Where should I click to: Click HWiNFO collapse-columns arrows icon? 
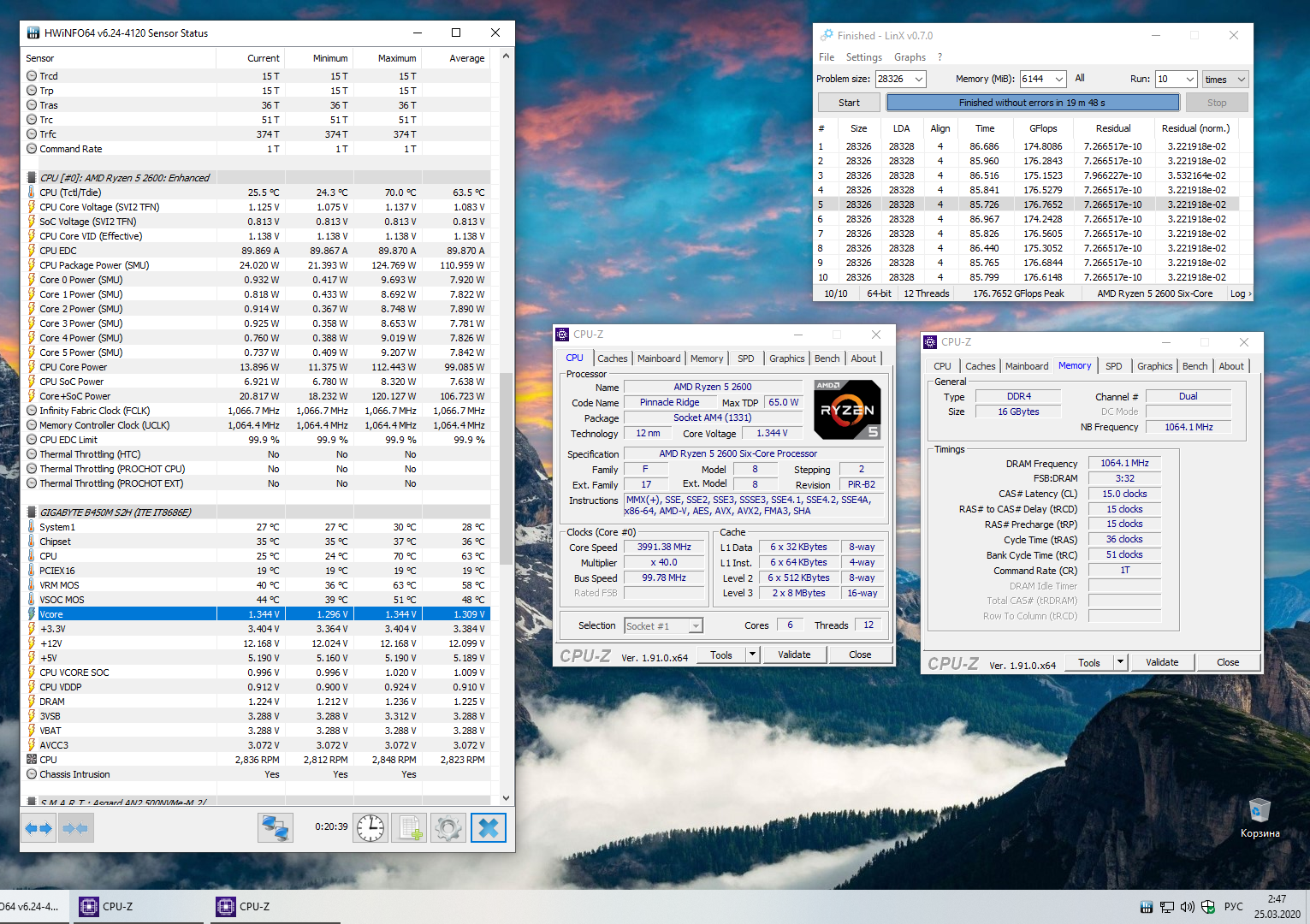pyautogui.click(x=76, y=828)
